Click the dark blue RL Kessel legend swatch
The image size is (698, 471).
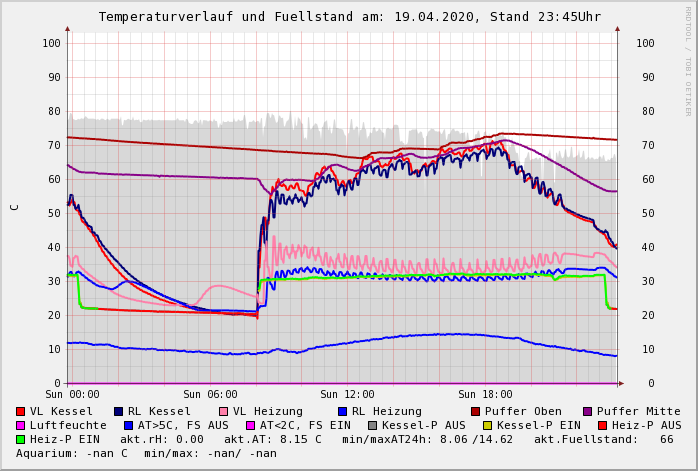pos(119,411)
